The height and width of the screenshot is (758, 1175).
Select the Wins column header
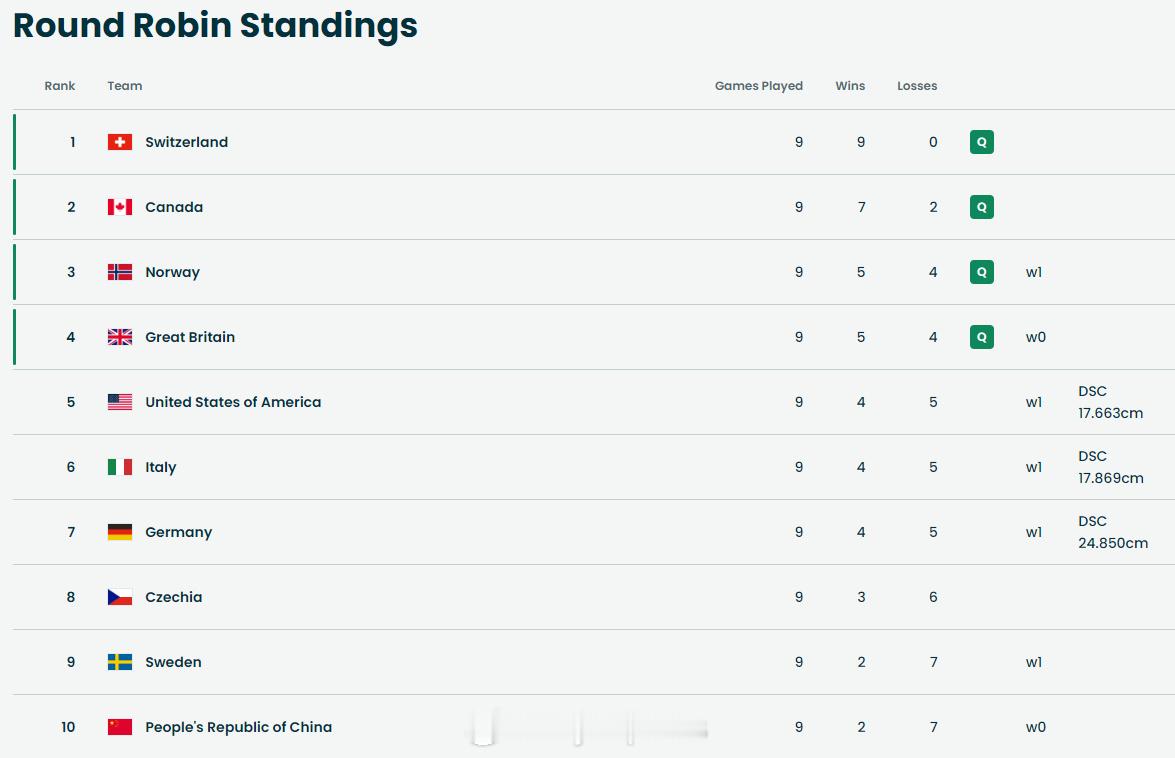click(851, 86)
